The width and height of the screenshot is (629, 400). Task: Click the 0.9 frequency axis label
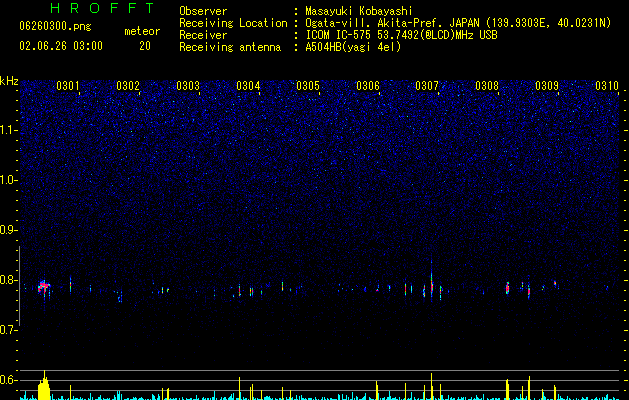click(9, 230)
